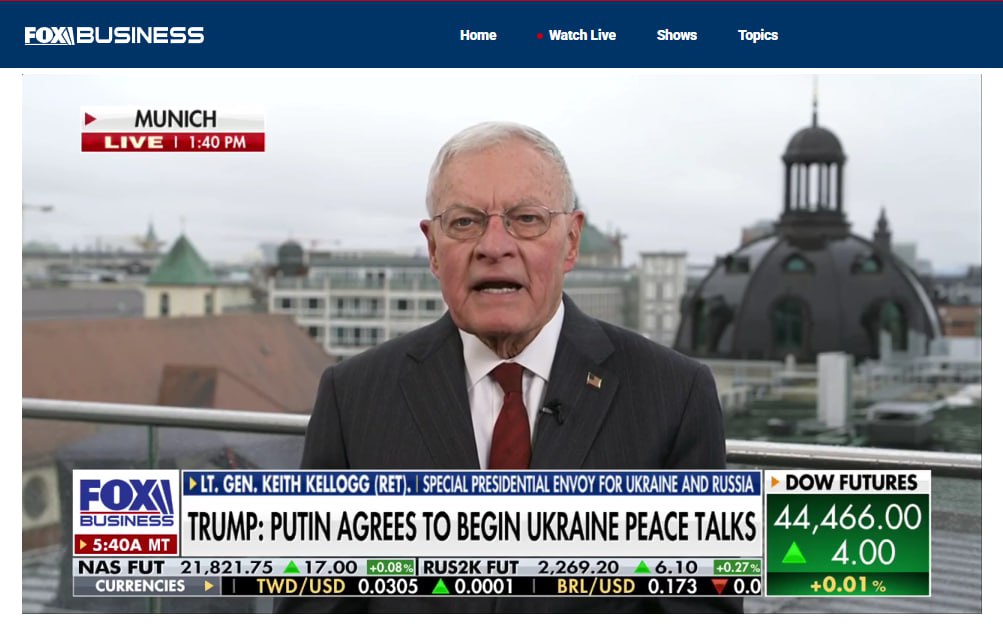This screenshot has width=1003, height=624.
Task: Click the green arrow next to TWD/USD value
Action: click(x=440, y=586)
